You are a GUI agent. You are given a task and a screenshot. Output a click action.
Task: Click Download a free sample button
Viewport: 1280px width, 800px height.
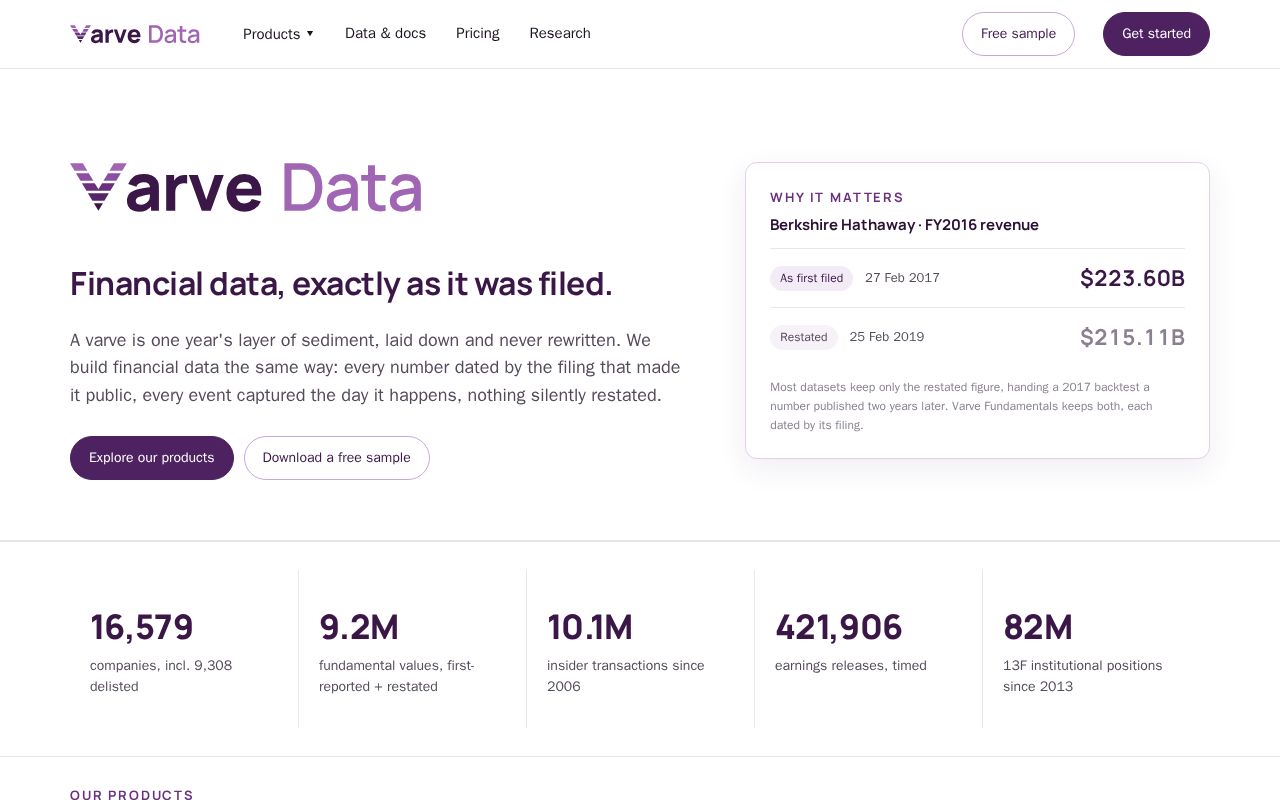coord(337,458)
